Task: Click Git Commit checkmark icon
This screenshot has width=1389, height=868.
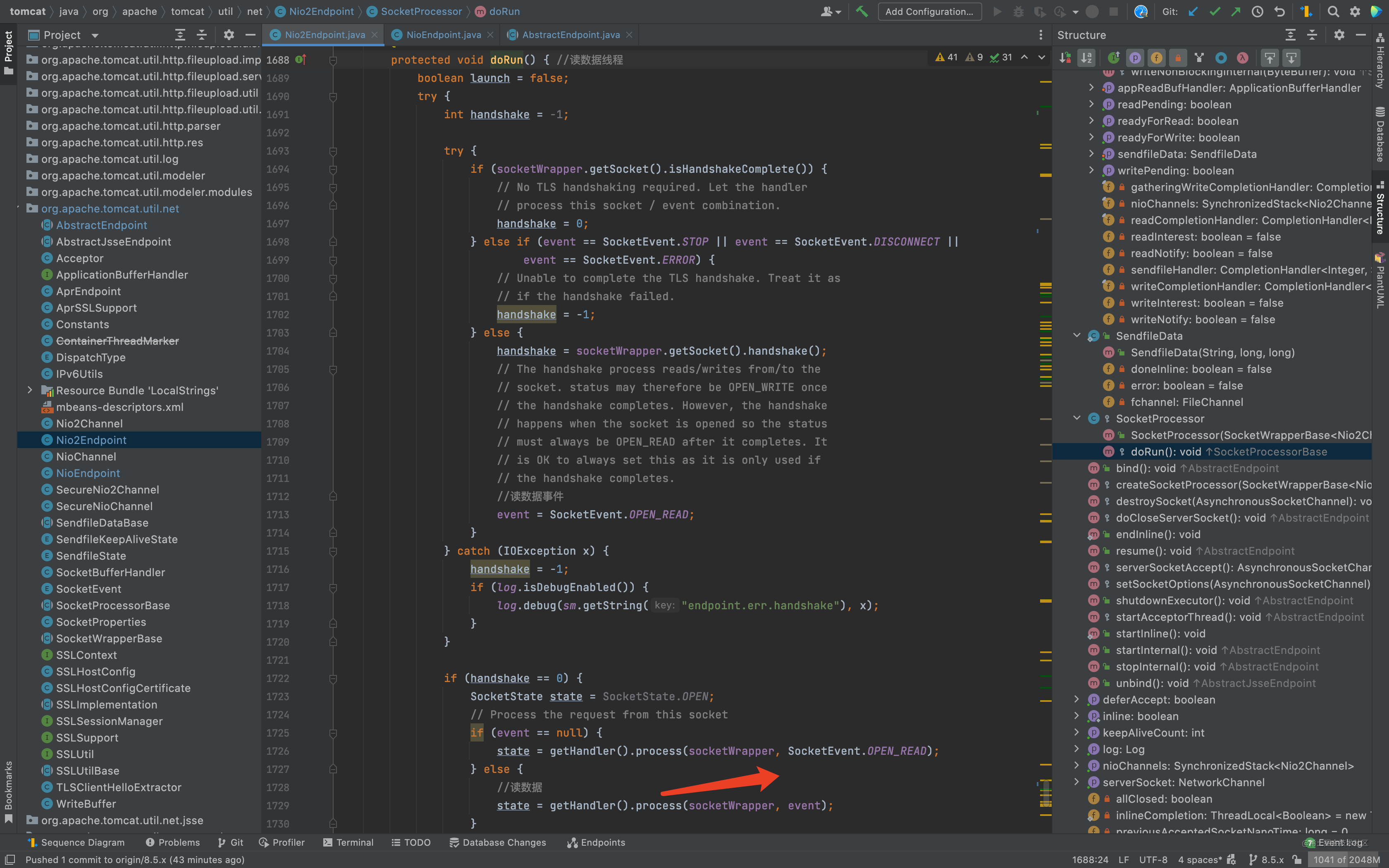Action: coord(1215,12)
